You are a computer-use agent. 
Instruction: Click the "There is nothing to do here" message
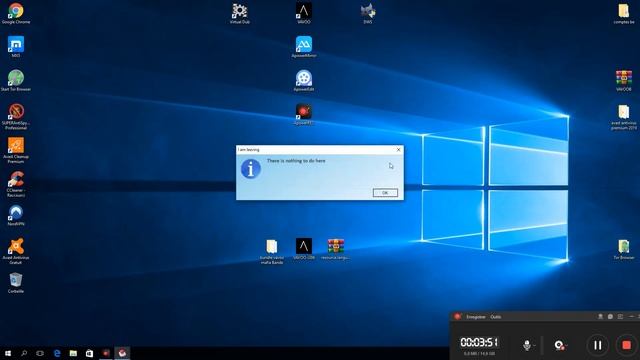click(296, 161)
